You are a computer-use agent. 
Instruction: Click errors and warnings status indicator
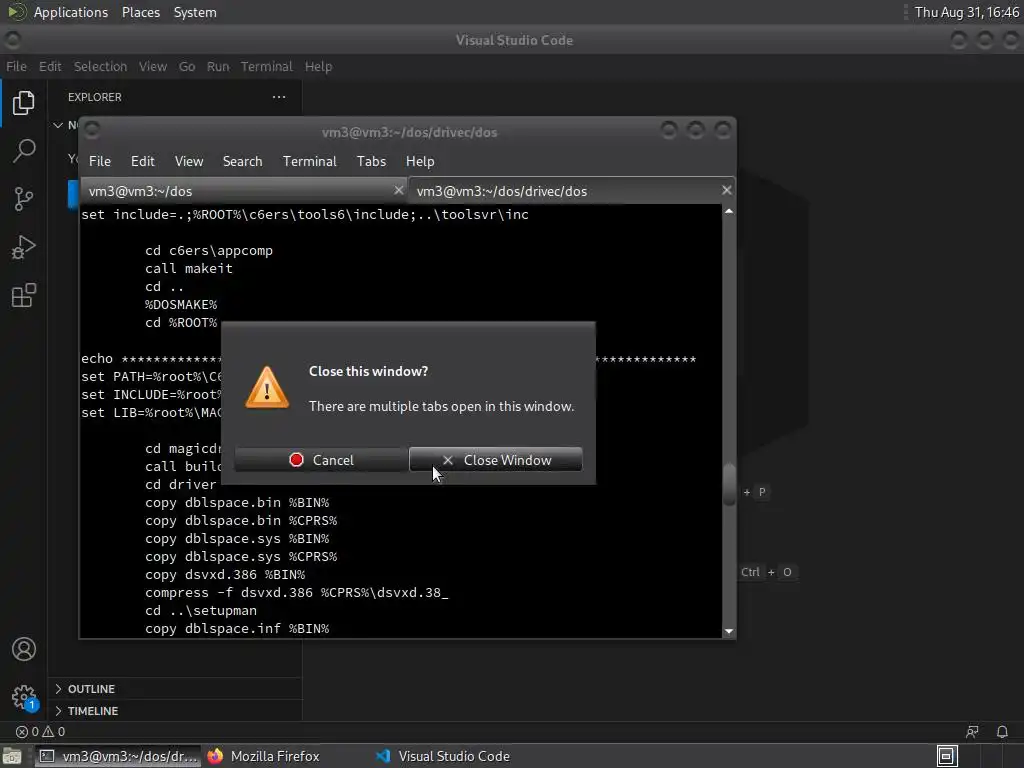40,731
